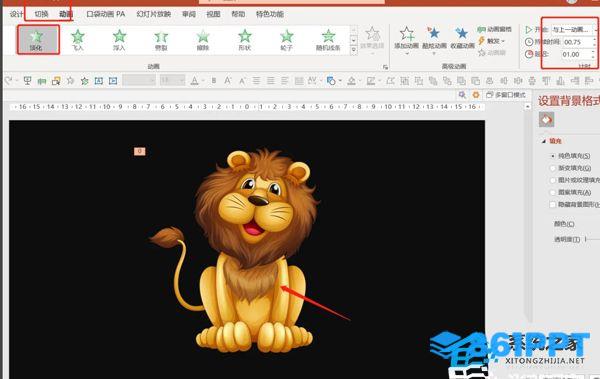Image resolution: width=600 pixels, height=379 pixels.
Task: Open the 触发 trigger dropdown
Action: point(492,41)
